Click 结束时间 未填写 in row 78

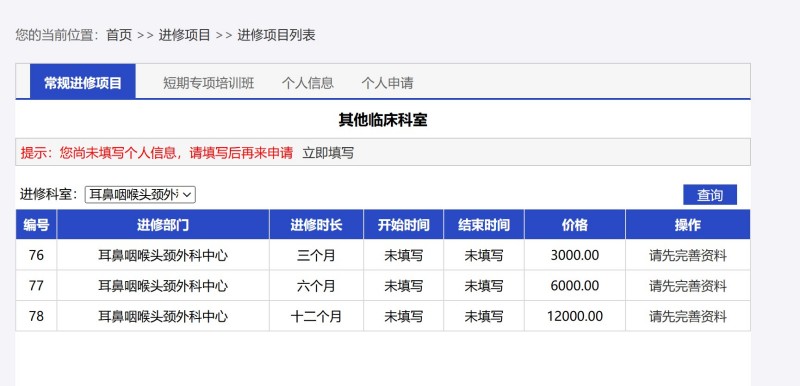pyautogui.click(x=484, y=316)
